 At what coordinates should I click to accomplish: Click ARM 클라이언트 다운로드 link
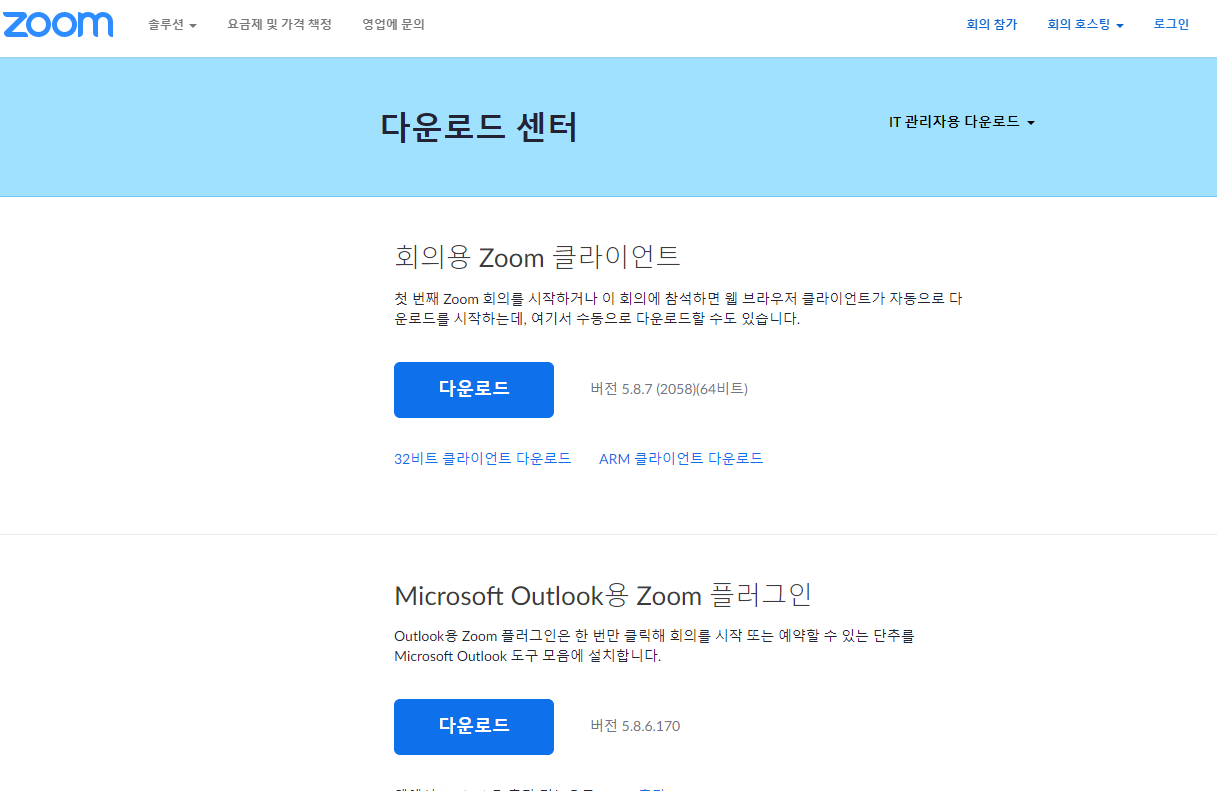pyautogui.click(x=681, y=458)
